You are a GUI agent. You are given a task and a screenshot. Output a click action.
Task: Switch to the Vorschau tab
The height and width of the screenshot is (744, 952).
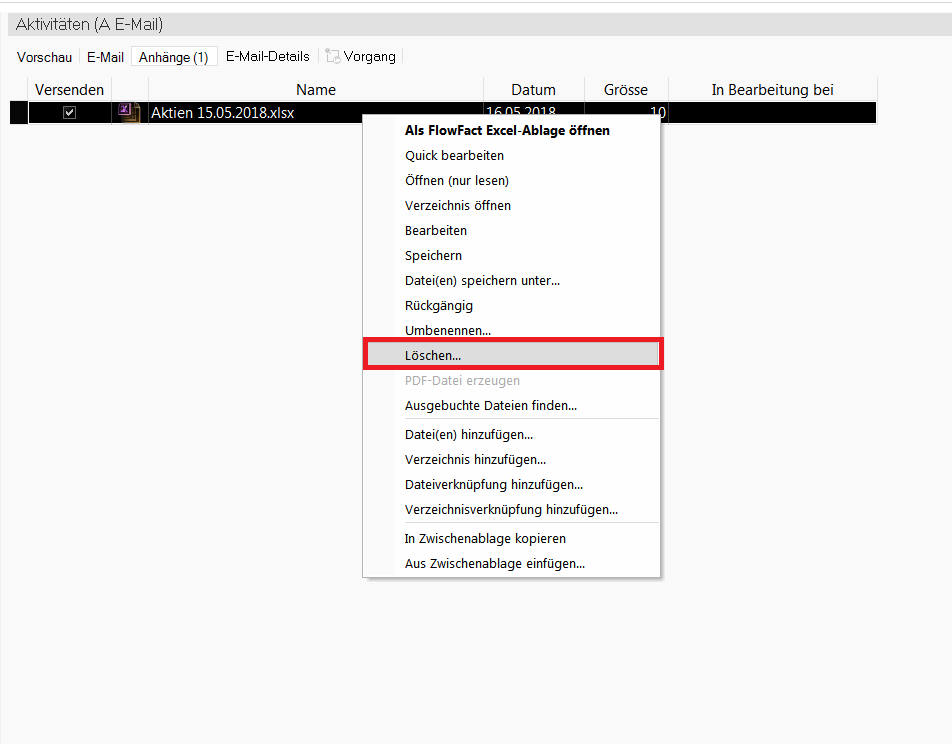44,57
